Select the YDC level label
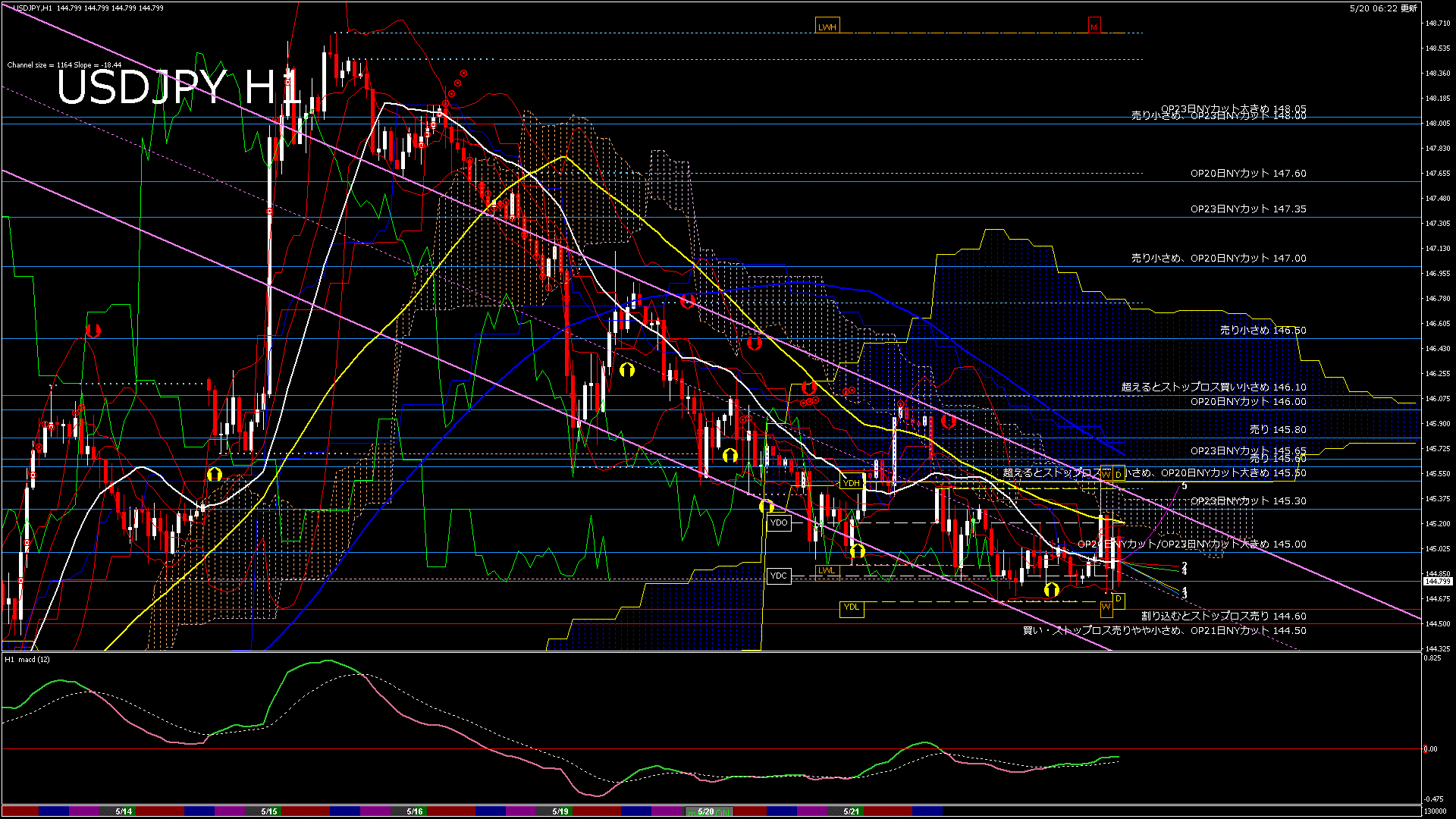 point(779,576)
